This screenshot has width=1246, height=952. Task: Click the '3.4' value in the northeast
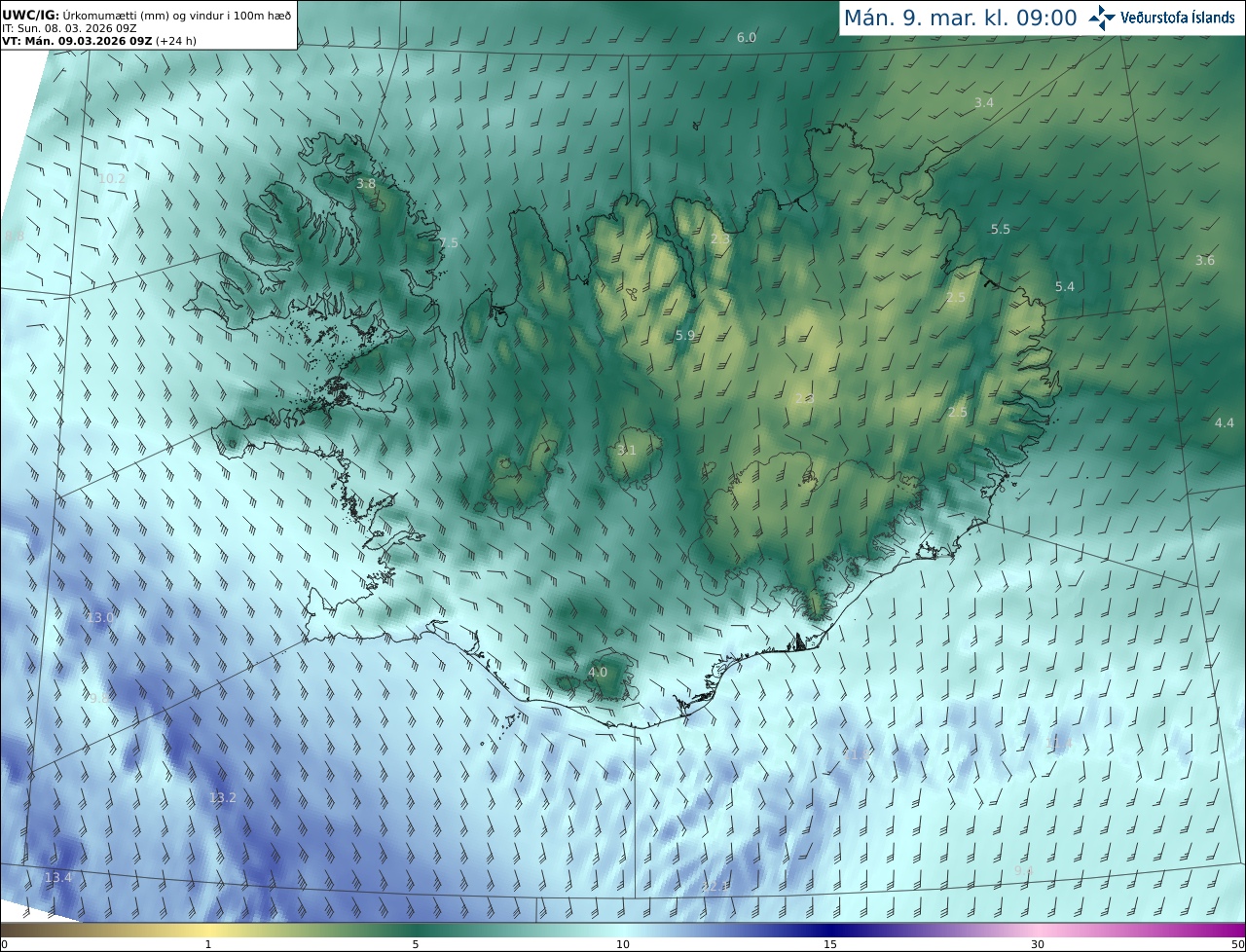point(984,102)
